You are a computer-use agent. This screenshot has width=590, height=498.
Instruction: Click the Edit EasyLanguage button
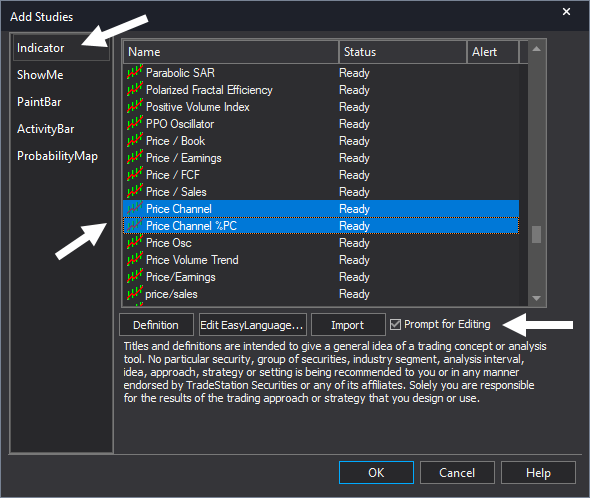point(252,324)
